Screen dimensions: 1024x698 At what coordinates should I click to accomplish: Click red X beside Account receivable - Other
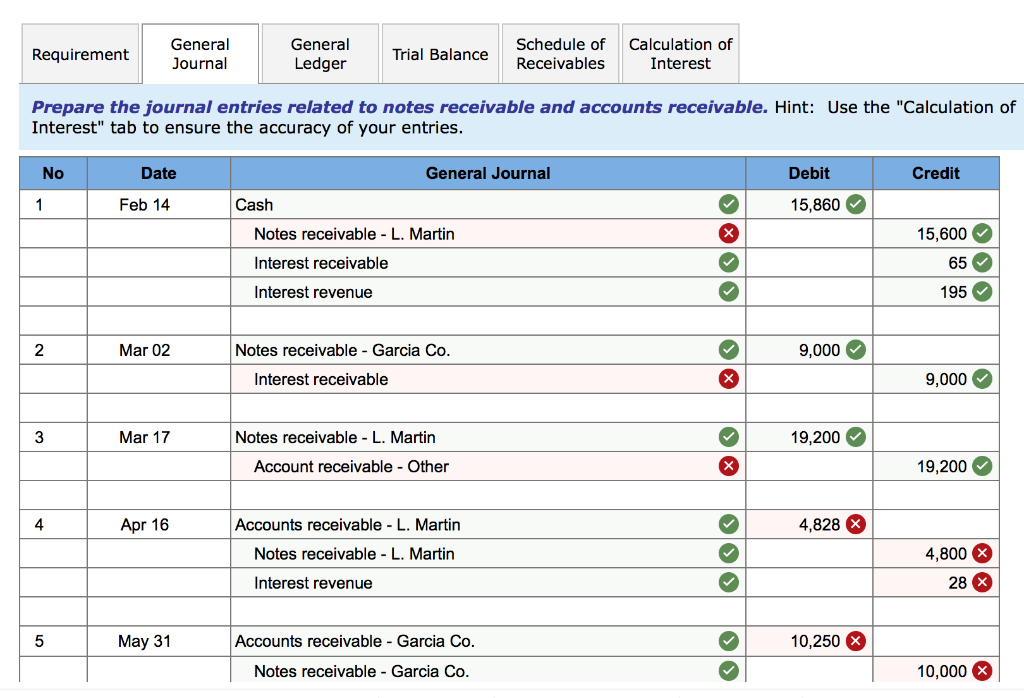click(729, 466)
